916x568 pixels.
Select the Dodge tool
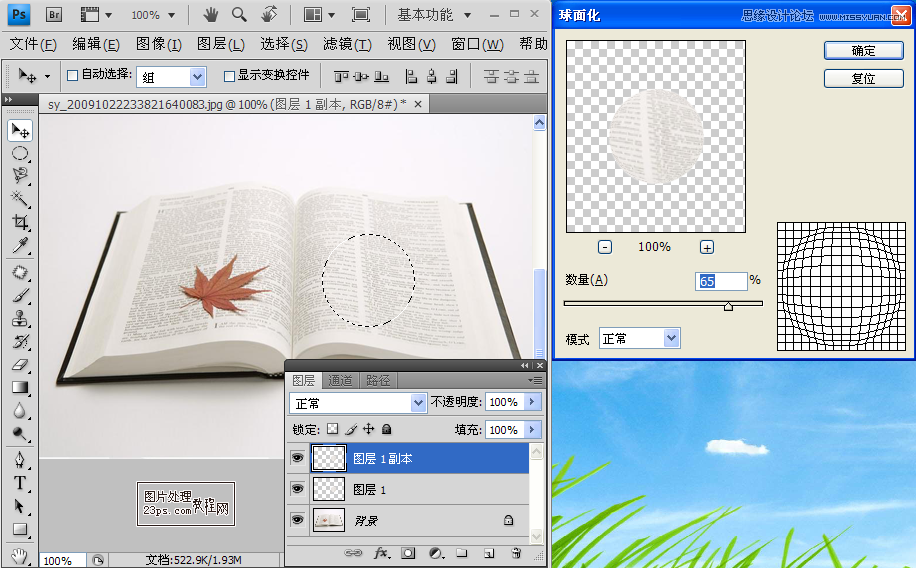pyautogui.click(x=20, y=434)
